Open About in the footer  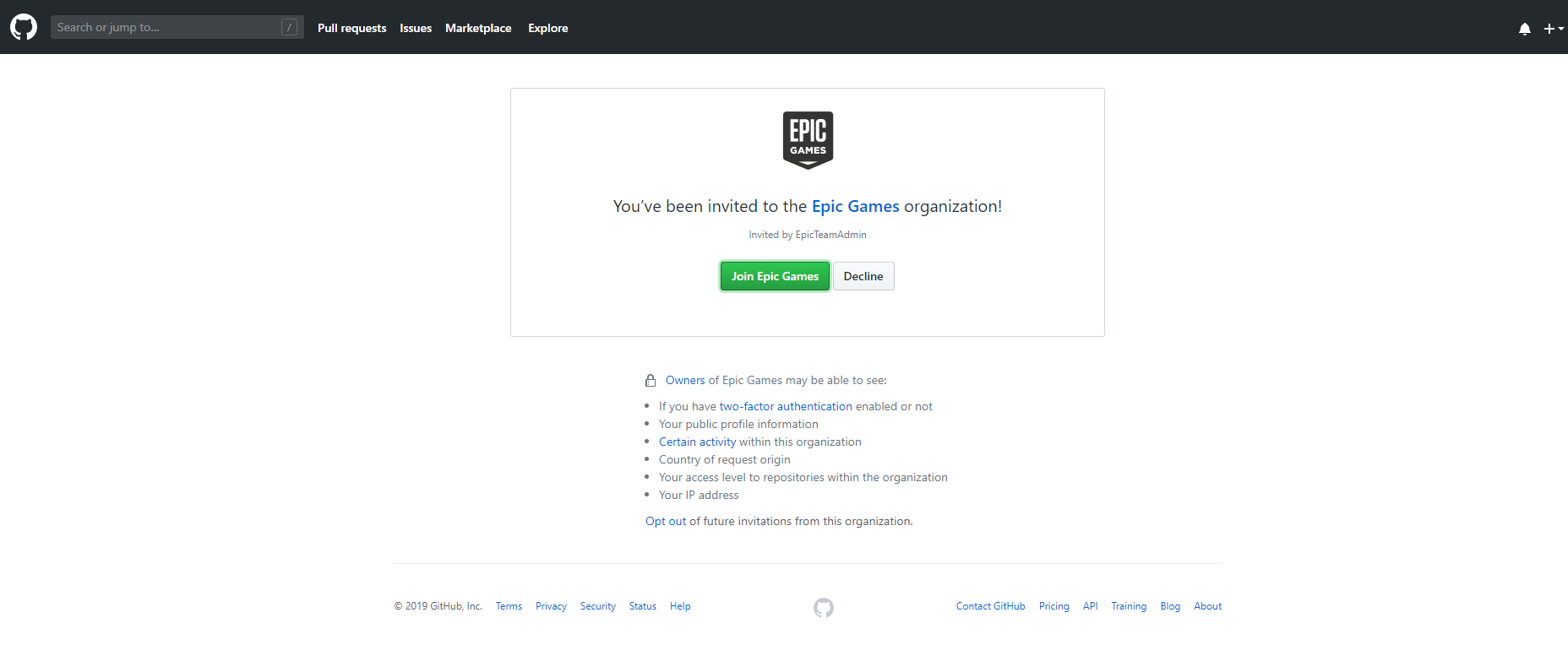pos(1208,606)
